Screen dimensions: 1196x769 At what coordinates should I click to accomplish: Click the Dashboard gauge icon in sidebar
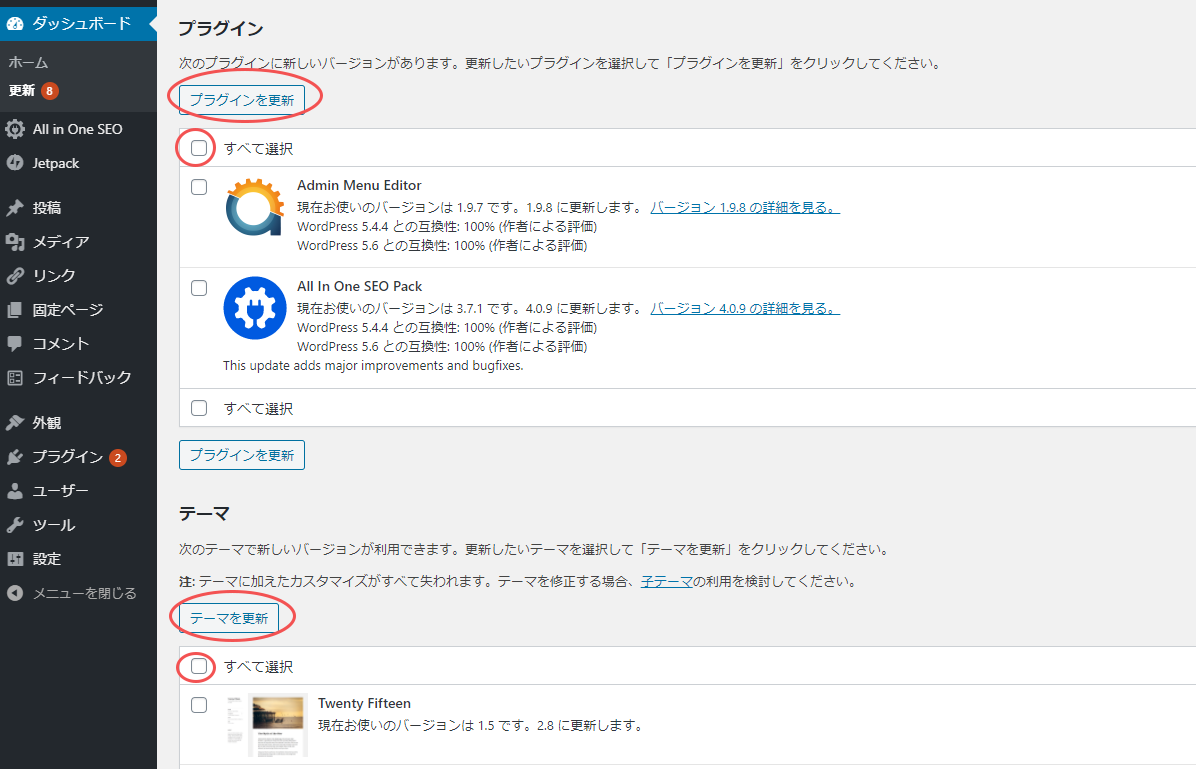[15, 24]
